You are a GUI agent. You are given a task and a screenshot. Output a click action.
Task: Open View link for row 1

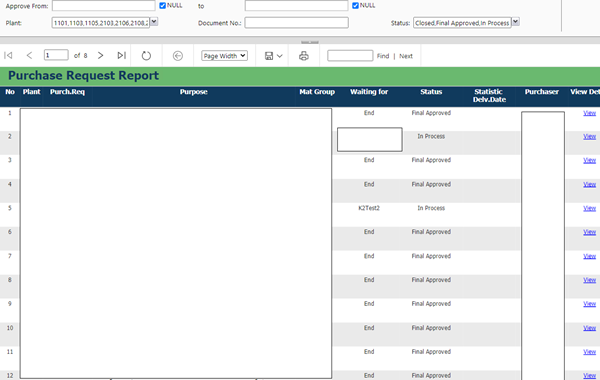(589, 113)
